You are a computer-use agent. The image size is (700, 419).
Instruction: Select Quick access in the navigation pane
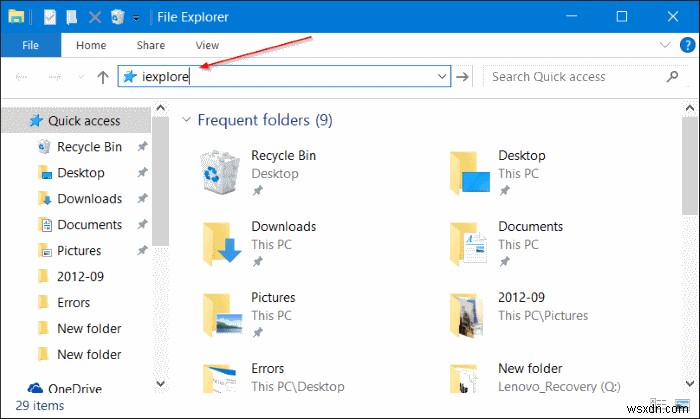point(76,120)
